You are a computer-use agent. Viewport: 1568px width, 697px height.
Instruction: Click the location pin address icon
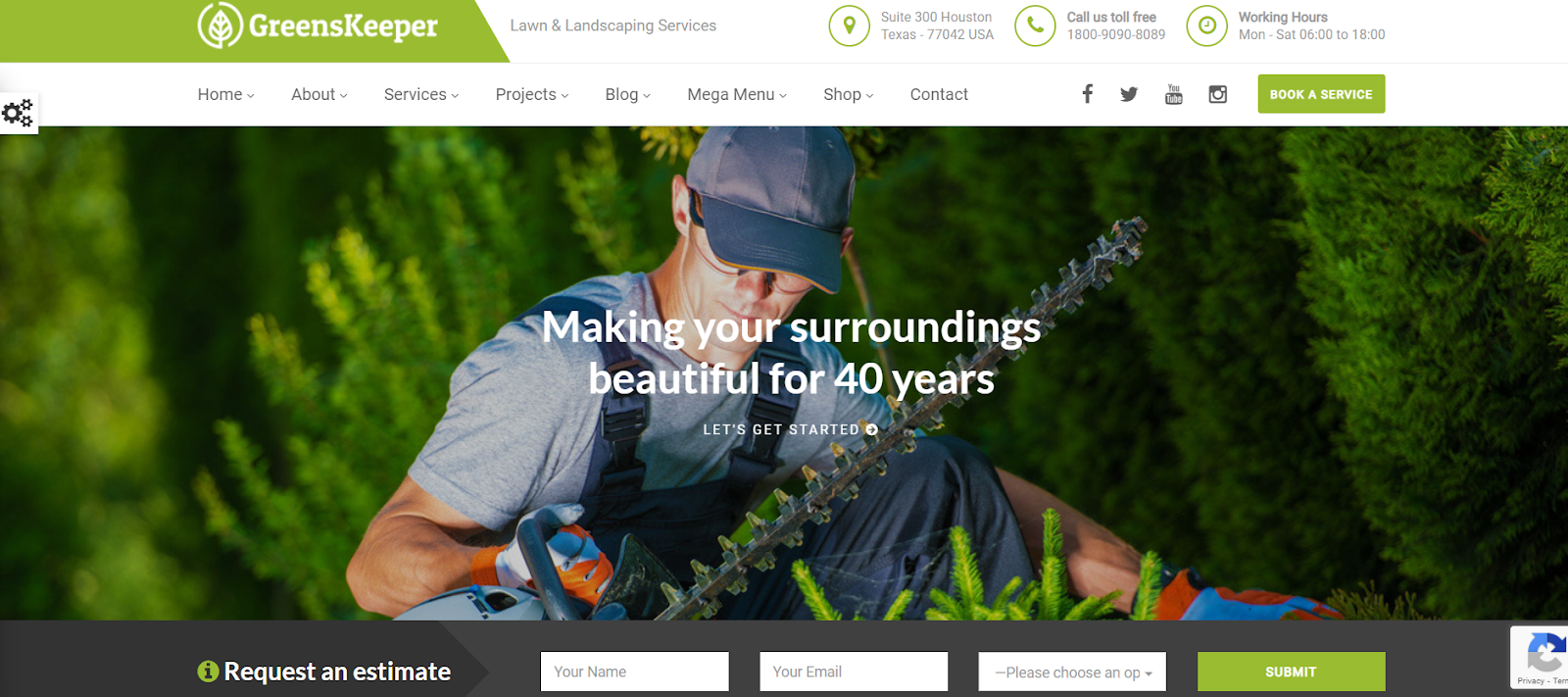pyautogui.click(x=850, y=25)
